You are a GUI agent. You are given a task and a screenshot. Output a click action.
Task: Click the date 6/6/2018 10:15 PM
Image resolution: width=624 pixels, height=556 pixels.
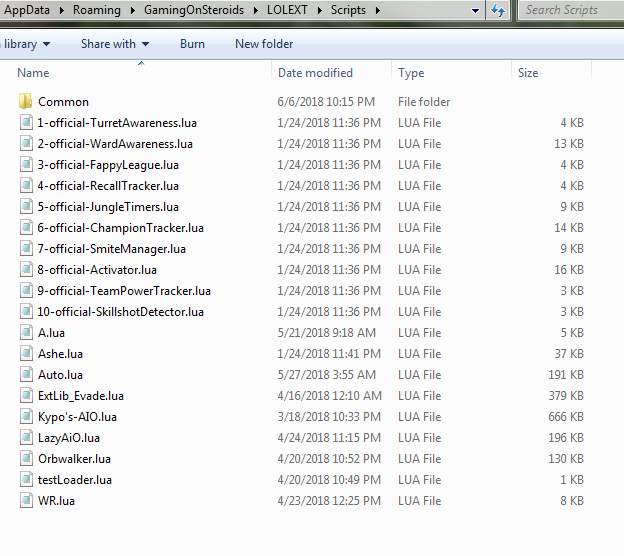coord(326,102)
